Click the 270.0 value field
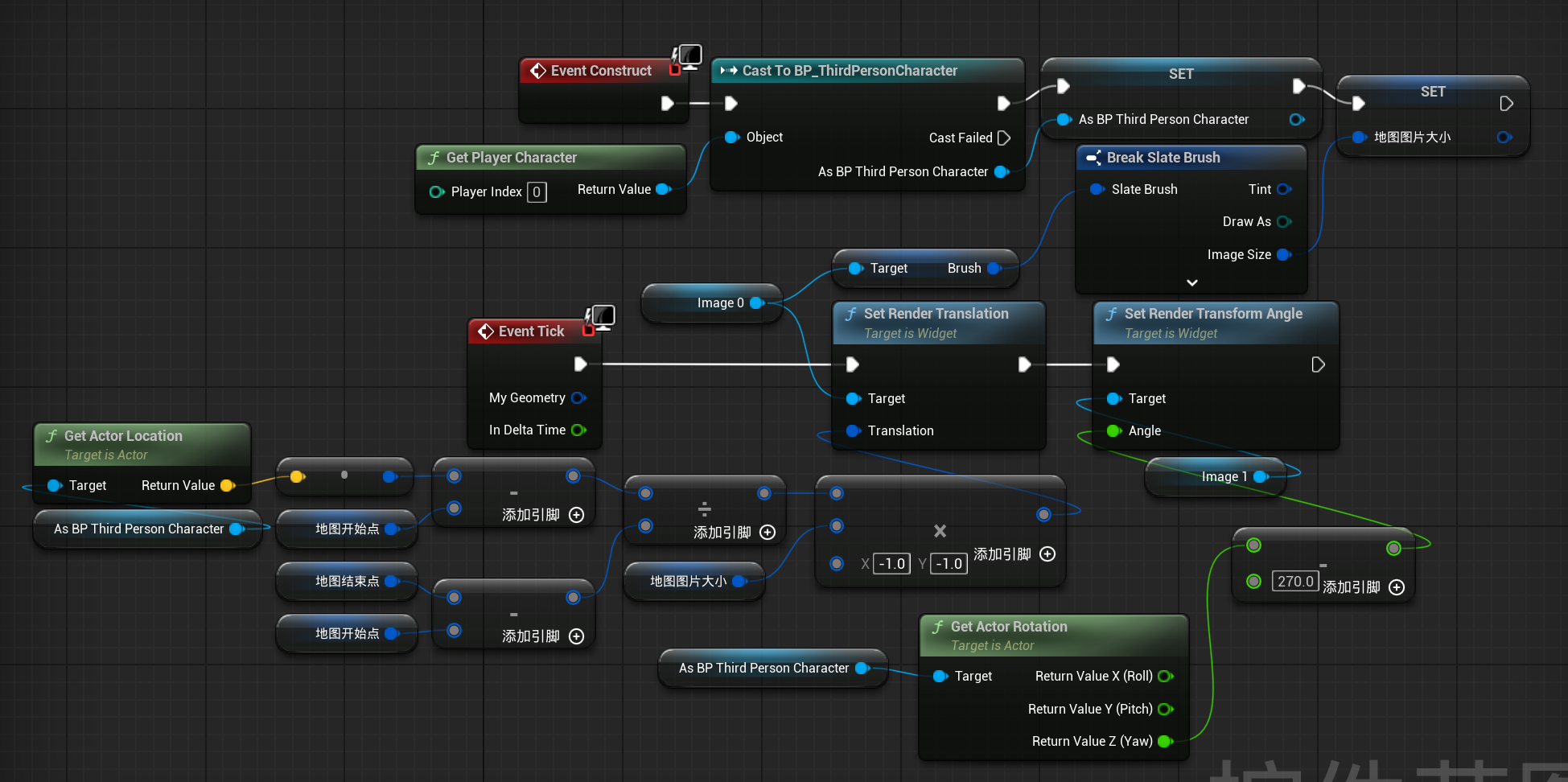The image size is (1568, 782). [x=1294, y=582]
